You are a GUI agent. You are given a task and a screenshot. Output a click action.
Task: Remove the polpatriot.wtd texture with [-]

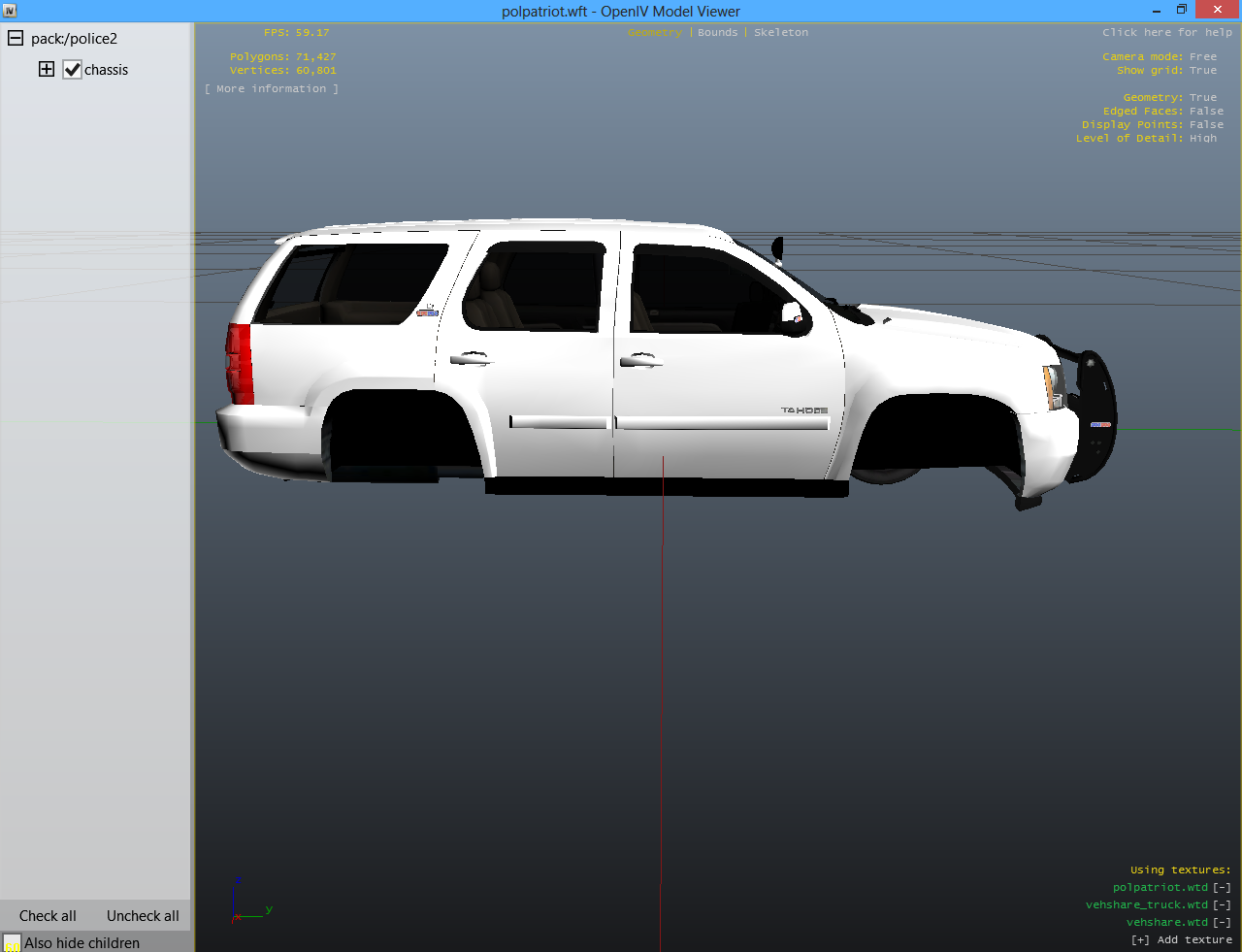1222,888
